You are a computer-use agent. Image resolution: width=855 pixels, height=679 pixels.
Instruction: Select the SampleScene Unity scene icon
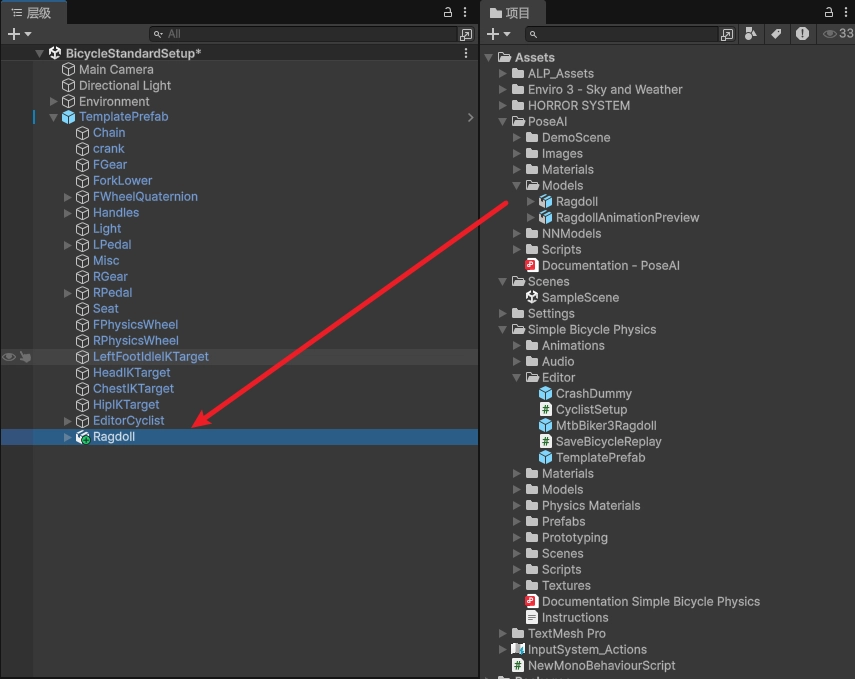[x=532, y=297]
